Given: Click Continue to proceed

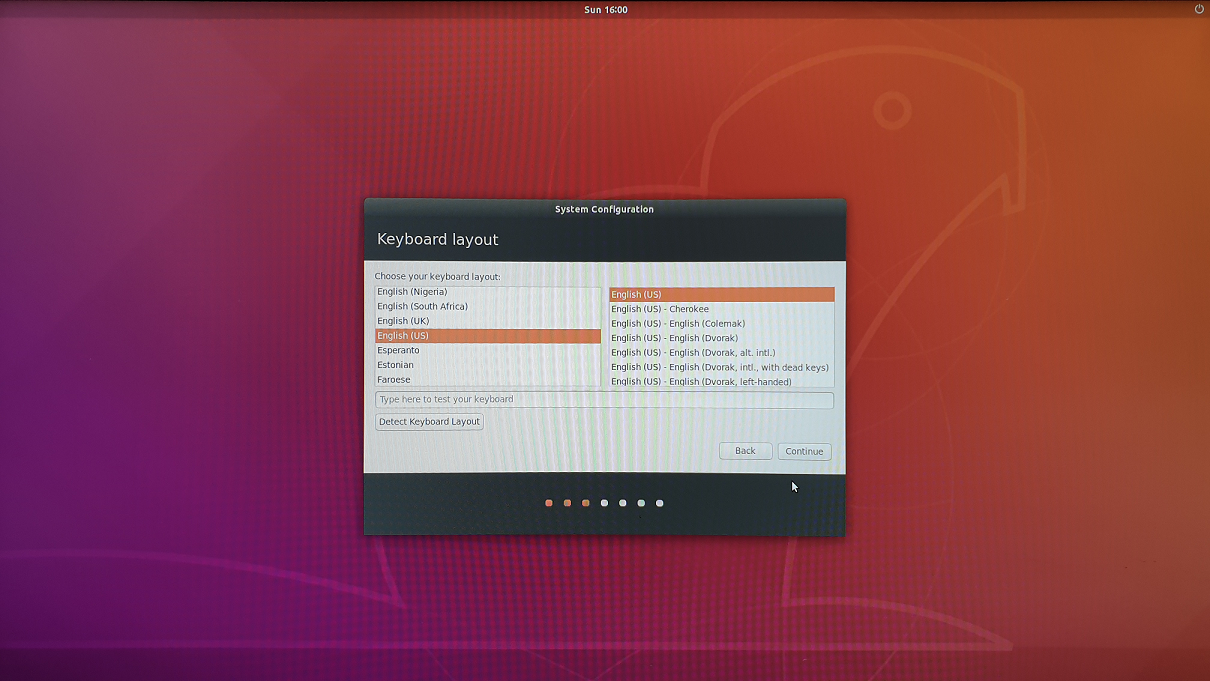Looking at the screenshot, I should (x=804, y=451).
